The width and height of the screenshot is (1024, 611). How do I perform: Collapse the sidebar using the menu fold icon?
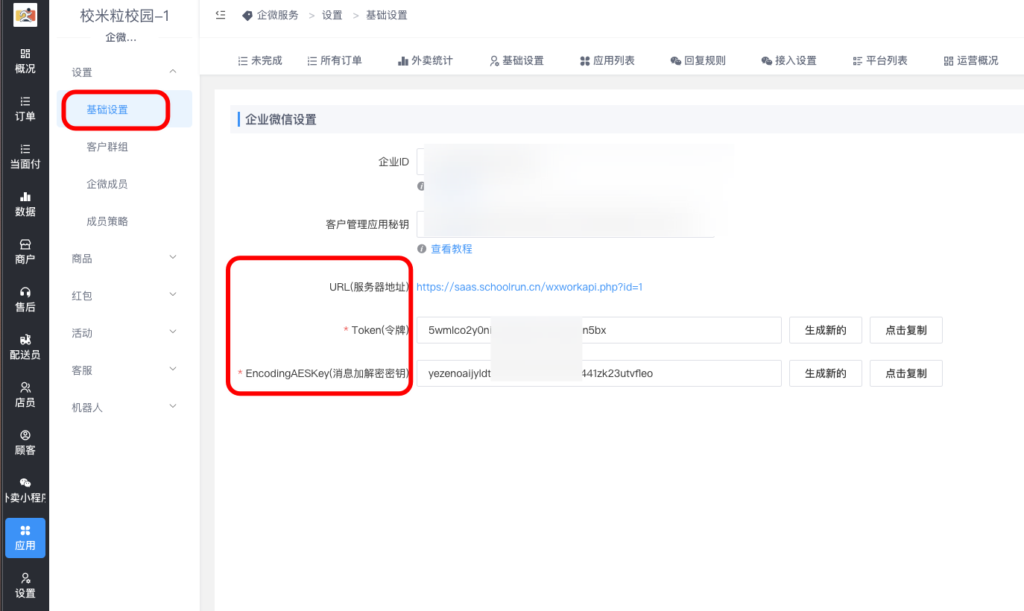(220, 15)
